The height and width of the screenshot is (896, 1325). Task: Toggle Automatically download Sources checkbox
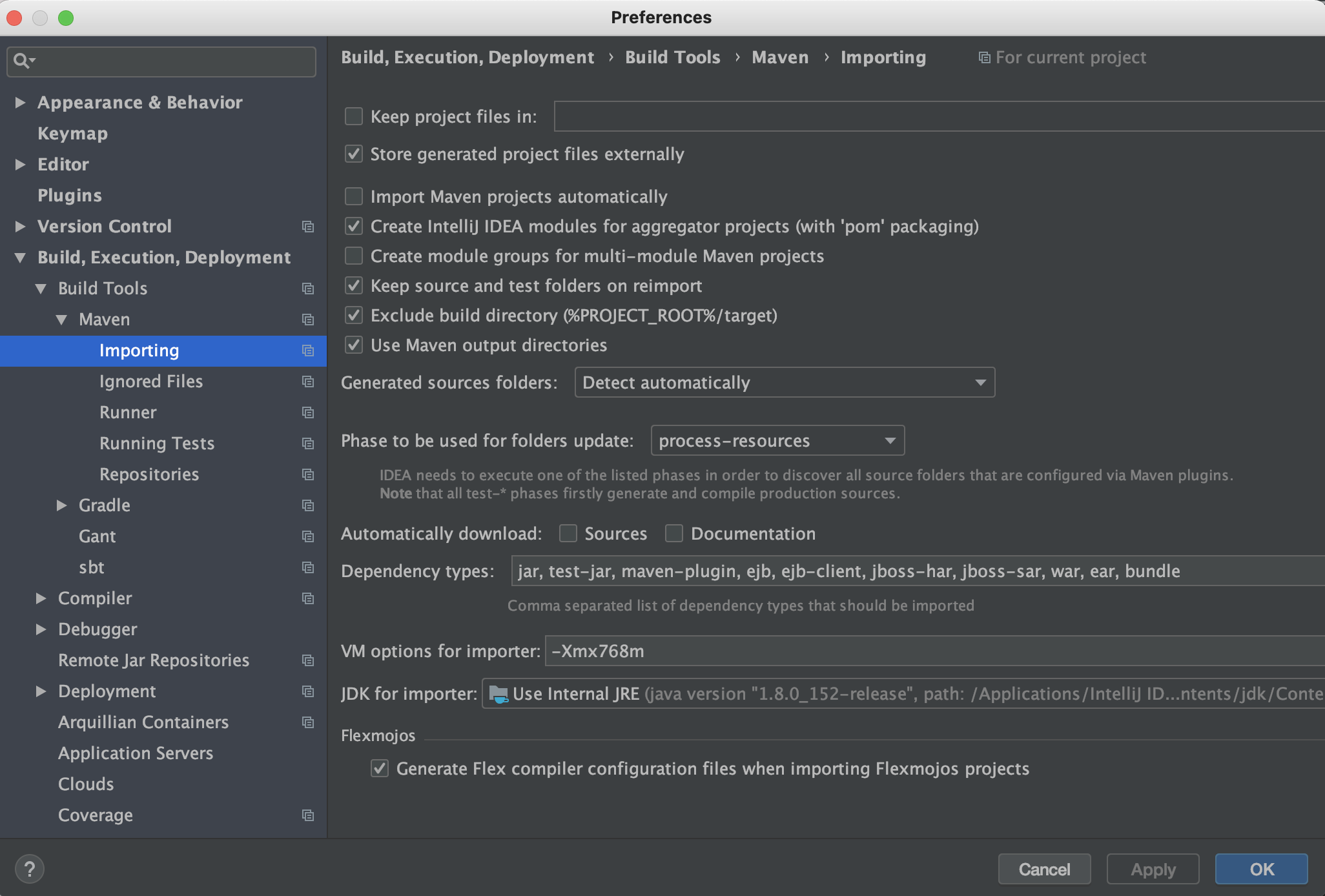pyautogui.click(x=568, y=533)
